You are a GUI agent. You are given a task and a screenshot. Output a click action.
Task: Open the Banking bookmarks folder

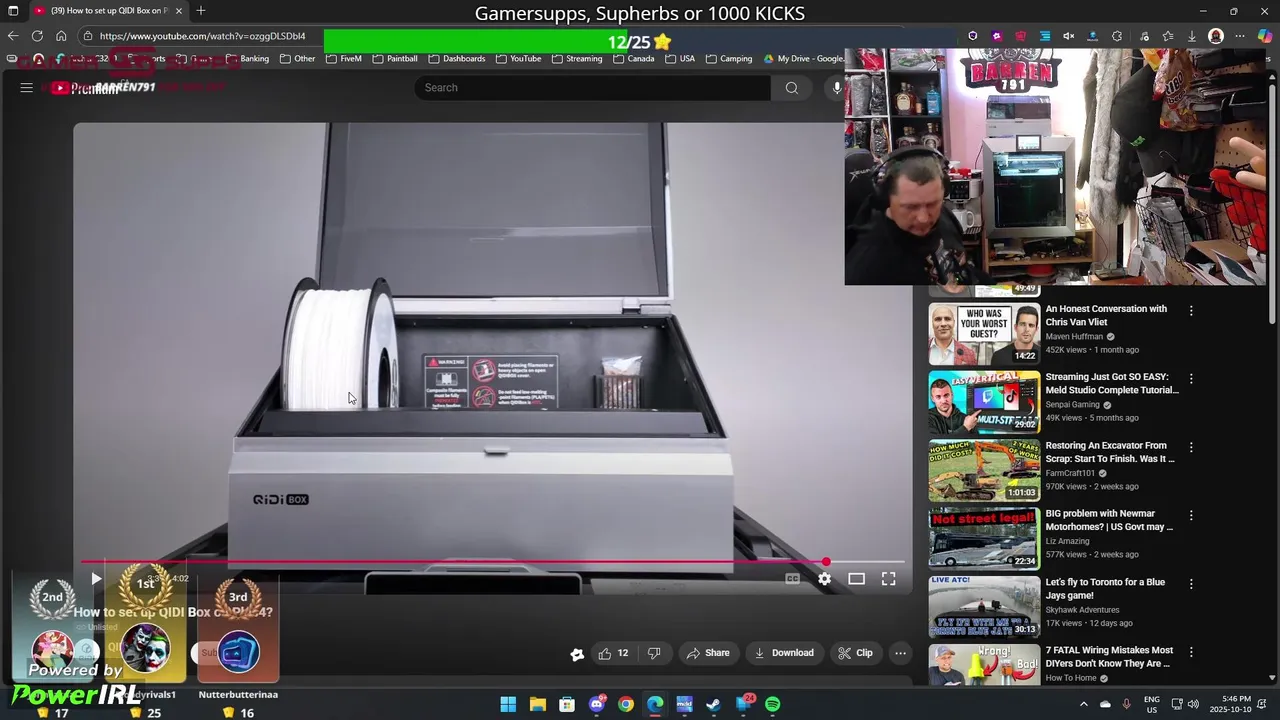(x=247, y=59)
